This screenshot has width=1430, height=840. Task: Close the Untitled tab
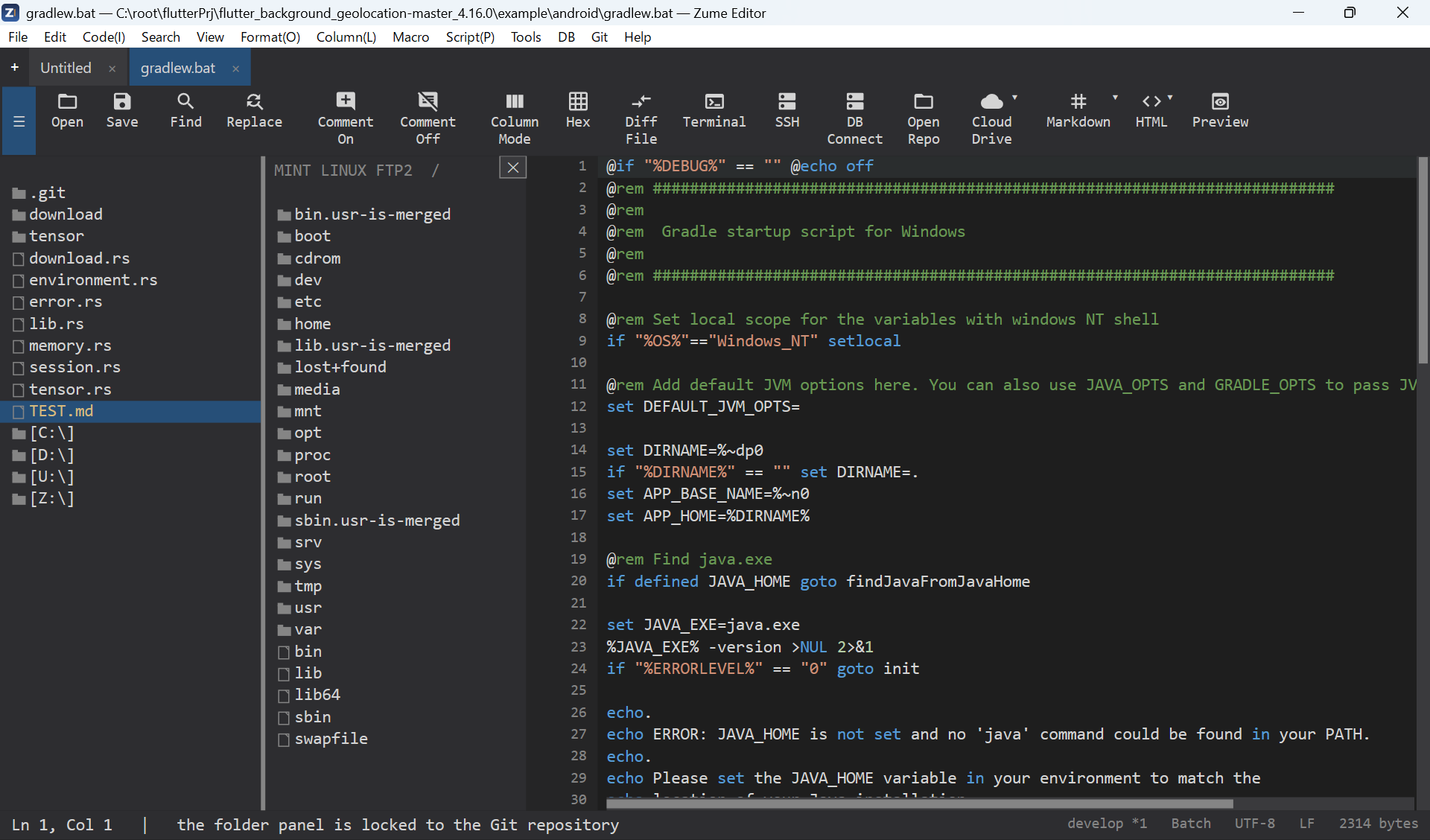pyautogui.click(x=112, y=69)
